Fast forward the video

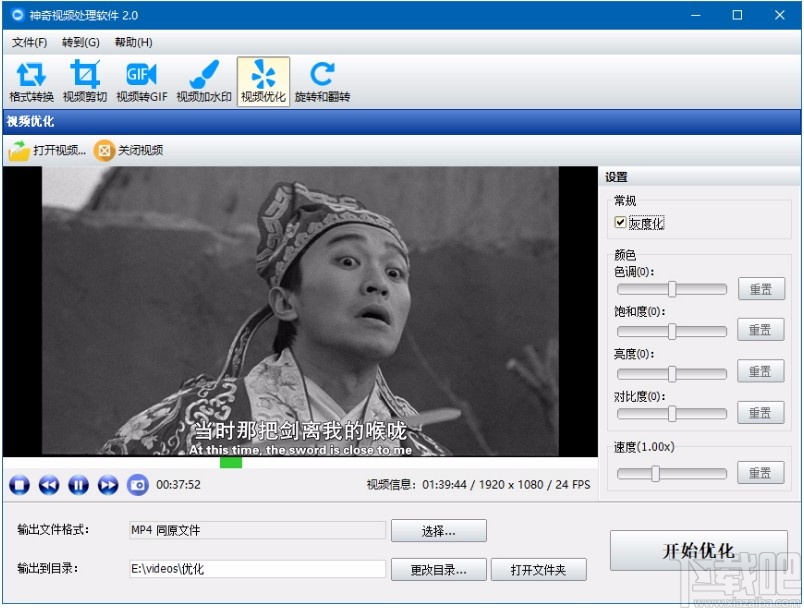tap(108, 484)
